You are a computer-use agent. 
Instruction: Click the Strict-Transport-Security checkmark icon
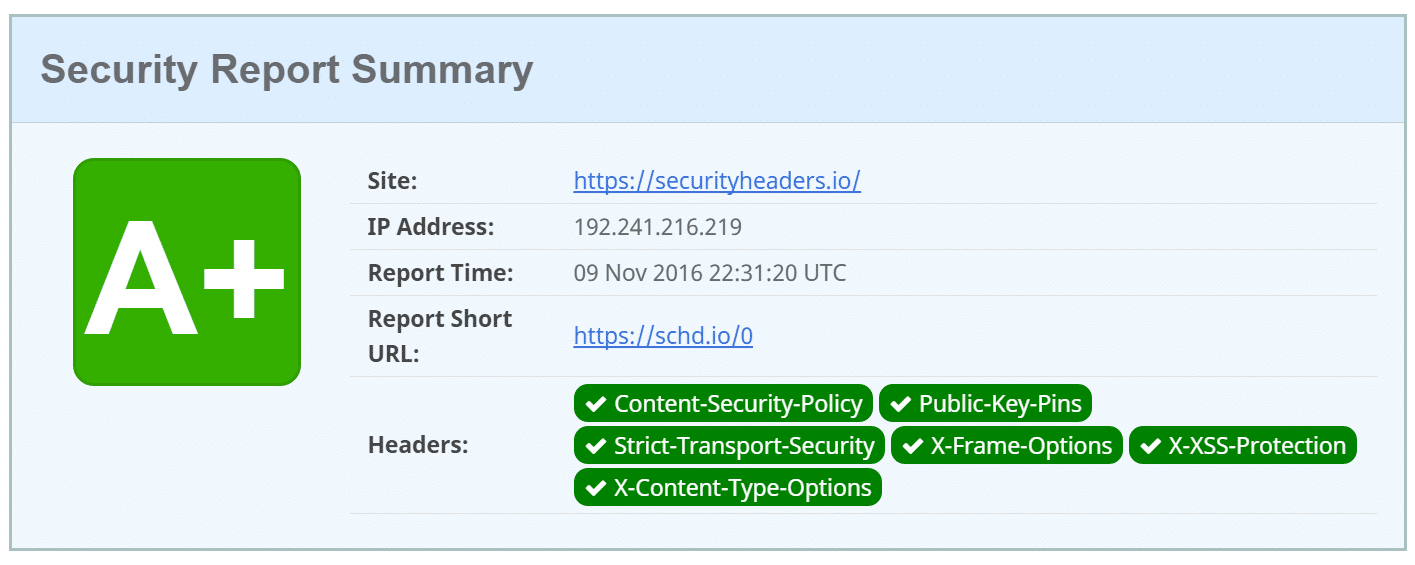tap(596, 446)
